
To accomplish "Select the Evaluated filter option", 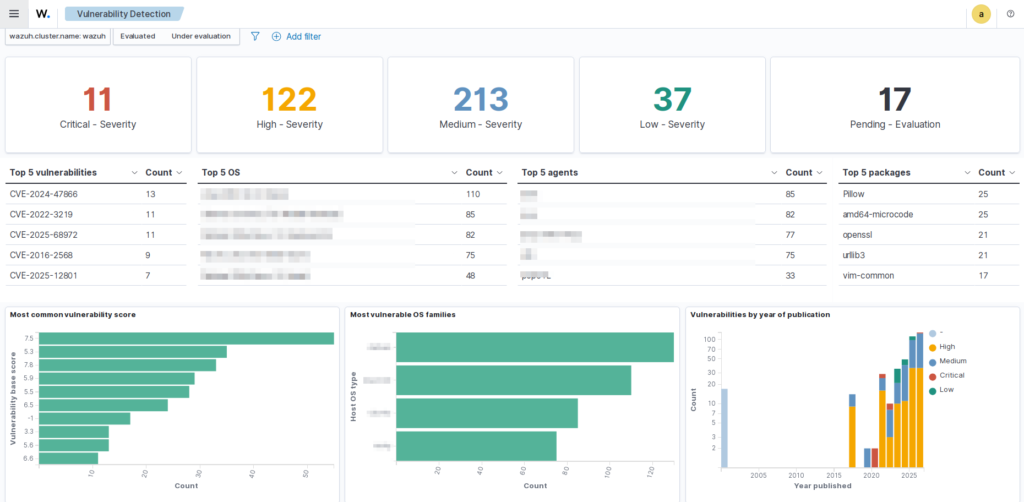I will [x=138, y=36].
